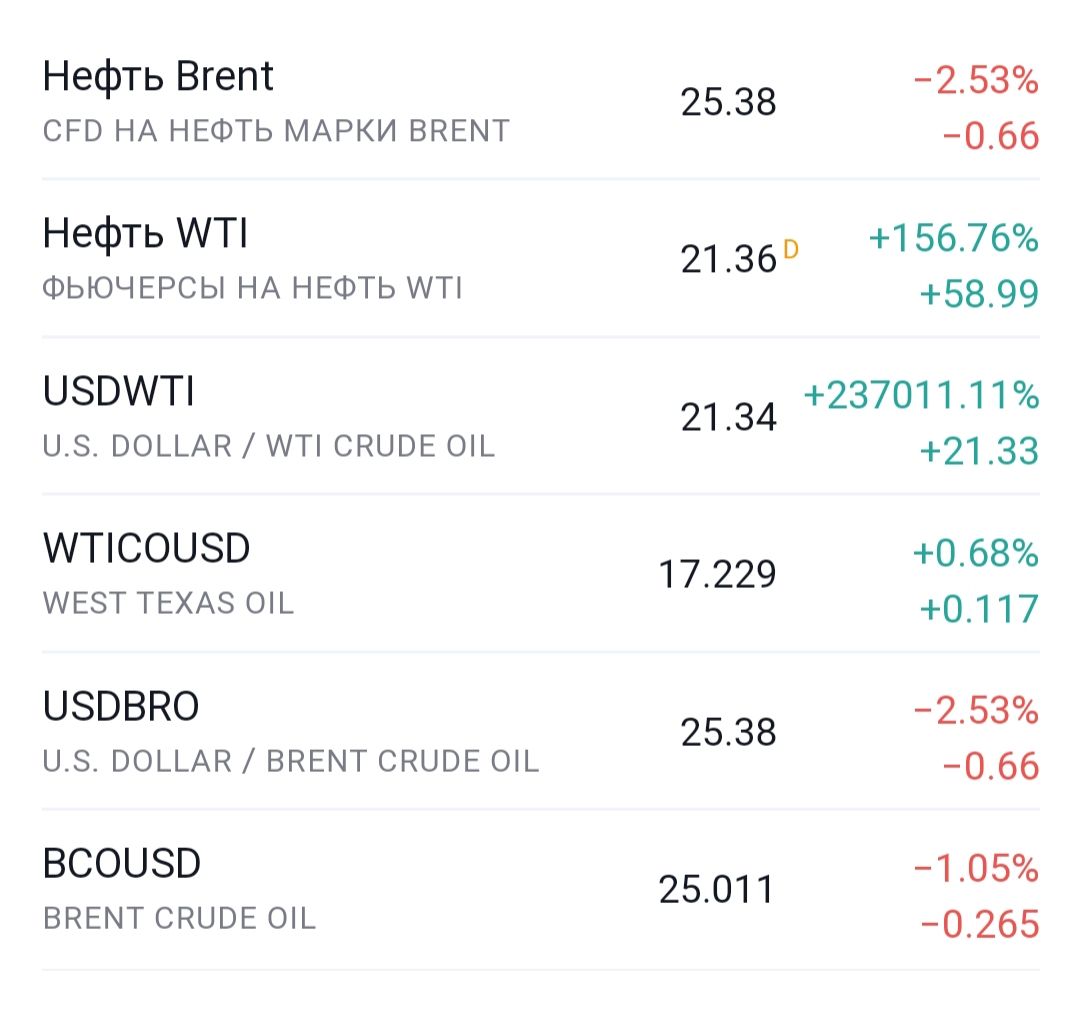The image size is (1080, 1020).
Task: Tap the −1.05% change value
Action: click(x=976, y=868)
